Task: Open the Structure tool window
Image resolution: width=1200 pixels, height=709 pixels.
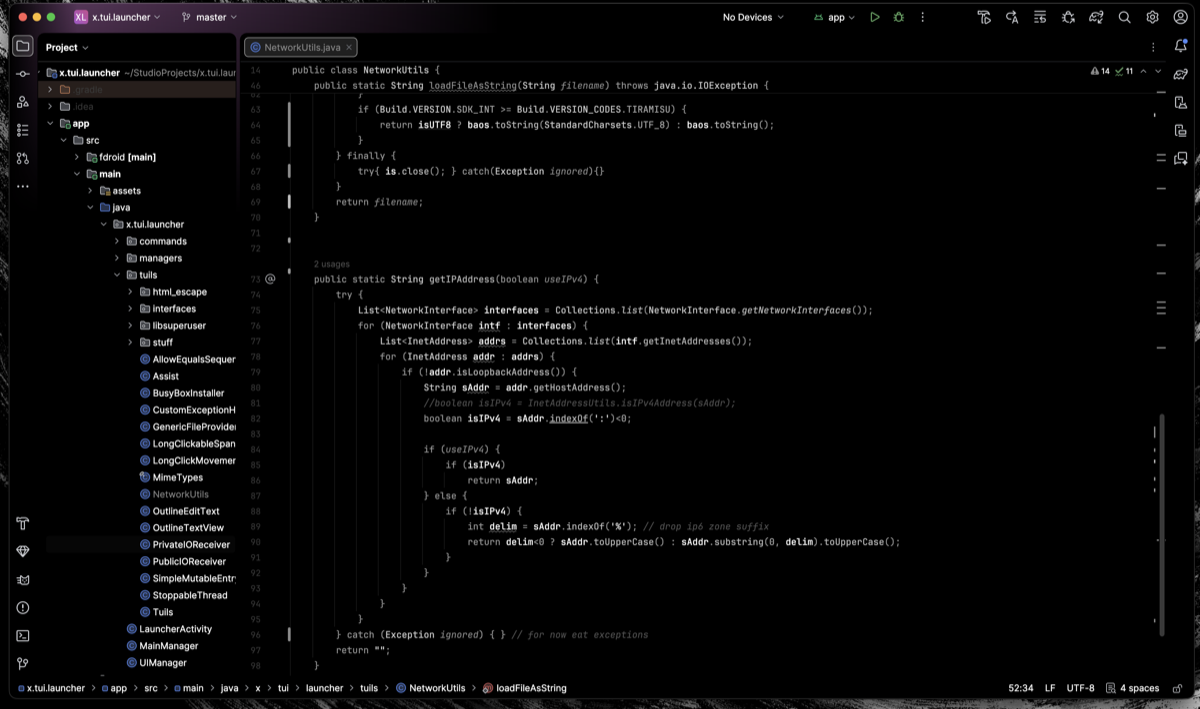Action: (23, 130)
